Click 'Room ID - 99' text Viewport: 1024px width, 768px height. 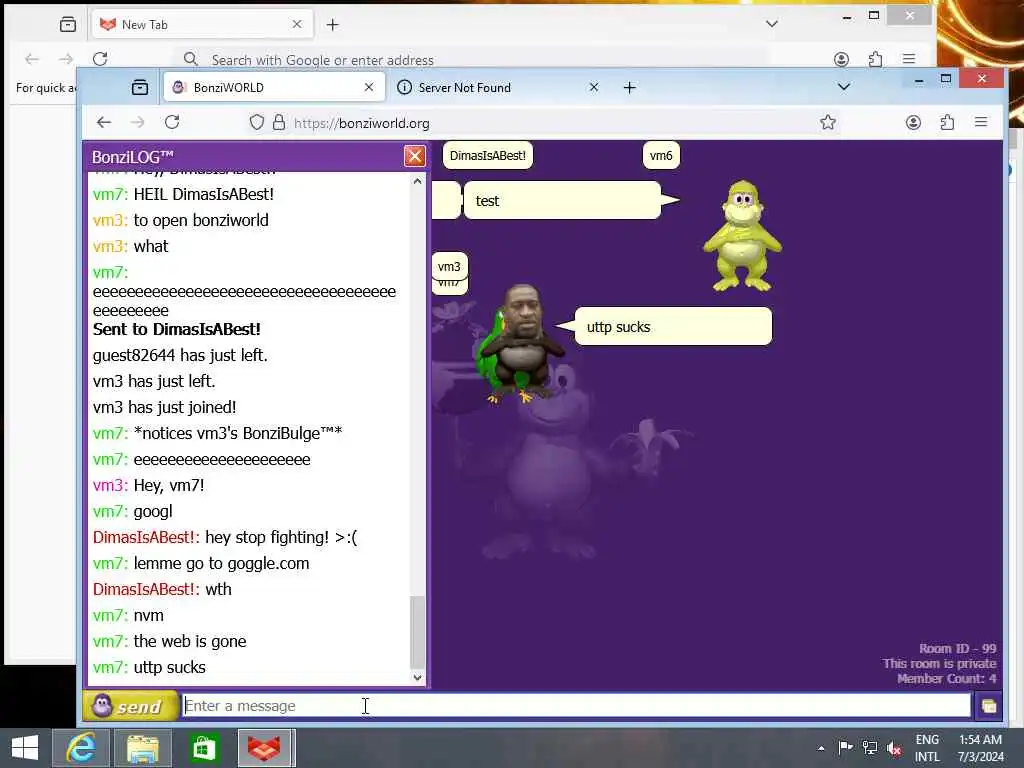[957, 648]
